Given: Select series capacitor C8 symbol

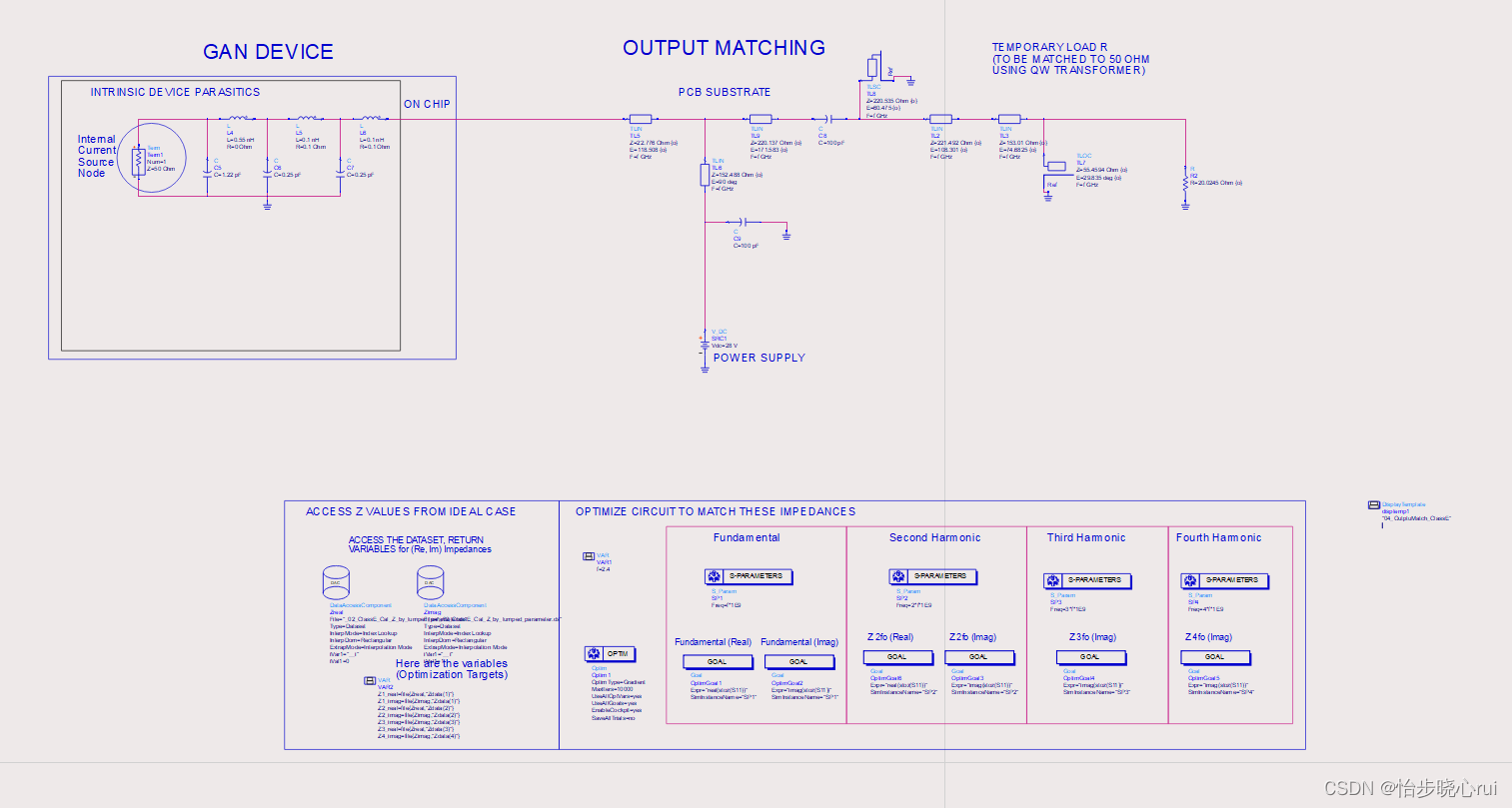Looking at the screenshot, I should [x=830, y=119].
